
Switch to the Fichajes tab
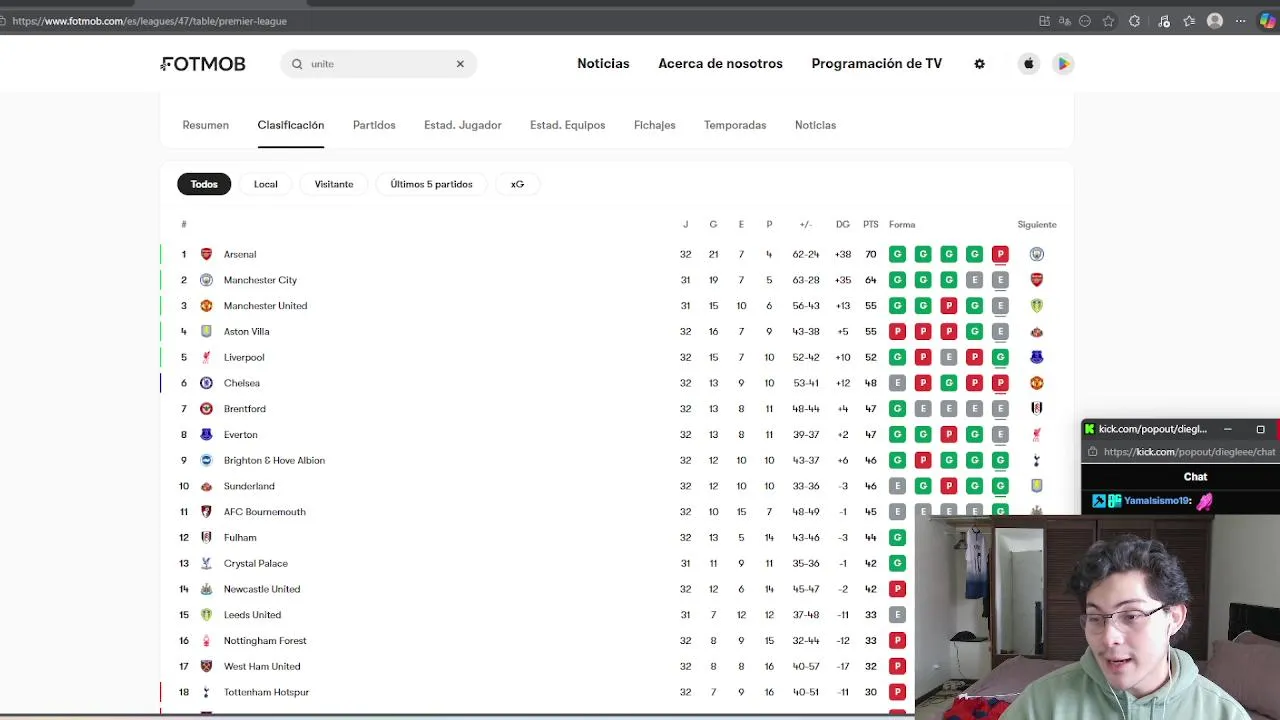coord(654,125)
